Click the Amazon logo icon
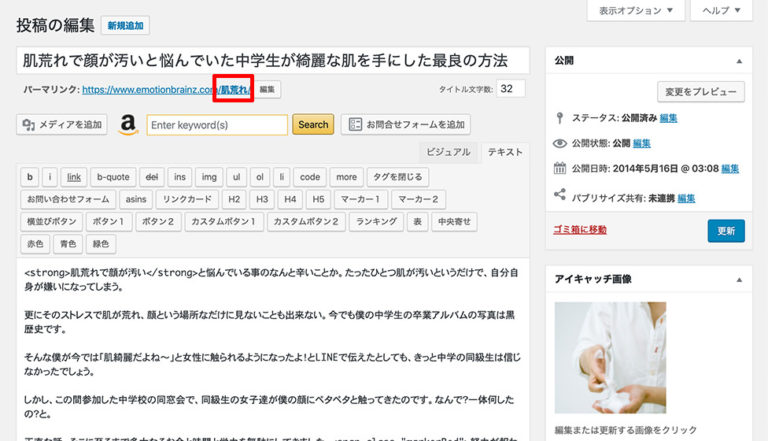Image resolution: width=768 pixels, height=441 pixels. tap(128, 124)
